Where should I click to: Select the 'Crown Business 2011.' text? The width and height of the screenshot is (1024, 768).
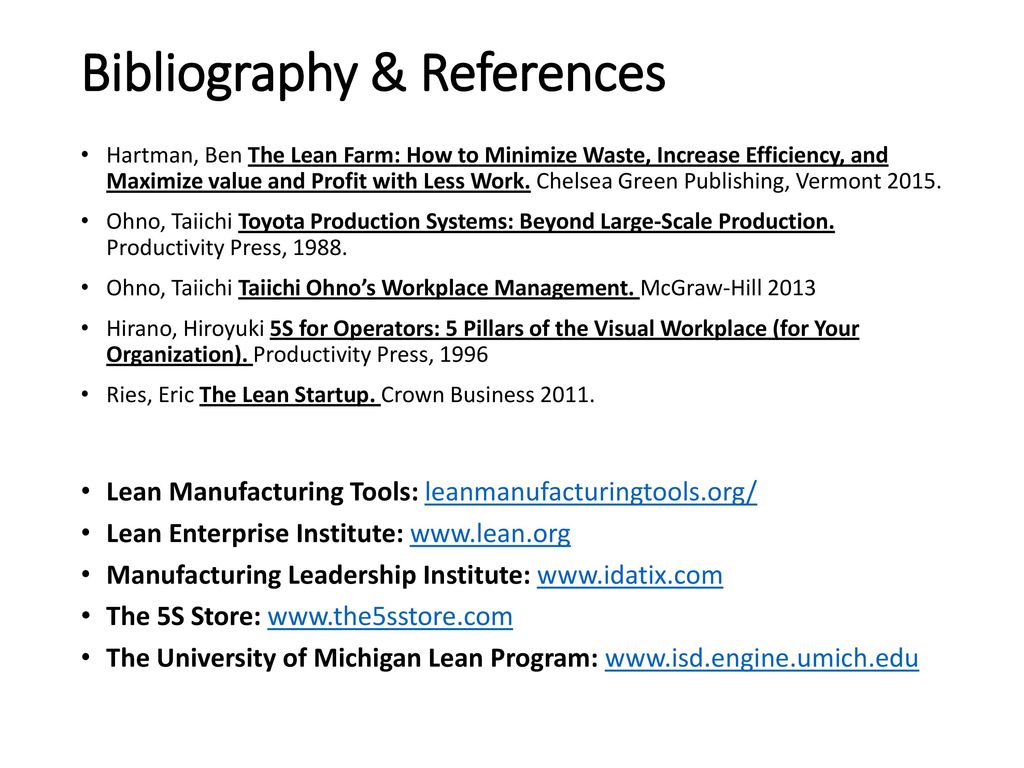point(488,395)
